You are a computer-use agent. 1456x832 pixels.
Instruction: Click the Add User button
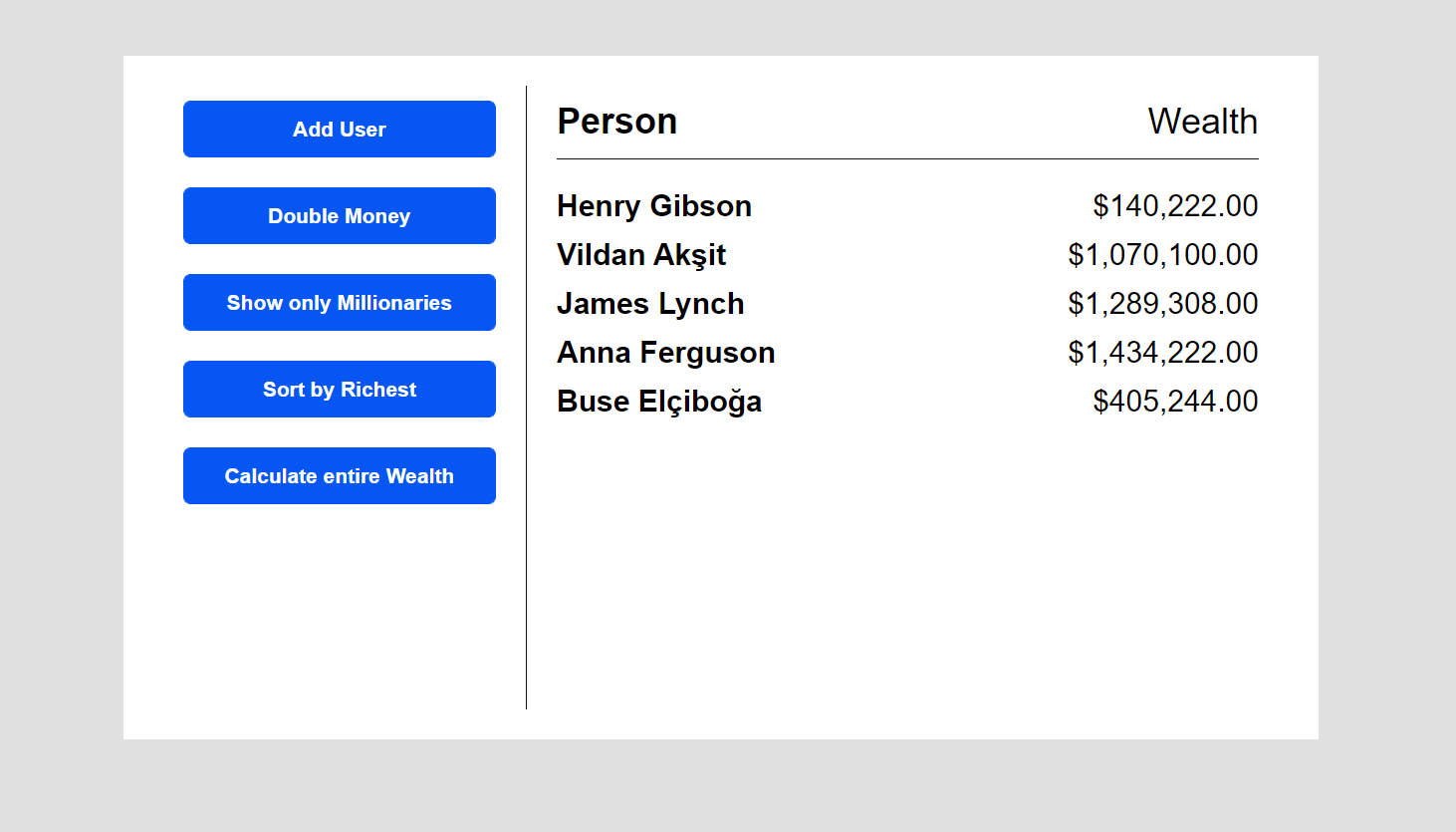pos(339,130)
